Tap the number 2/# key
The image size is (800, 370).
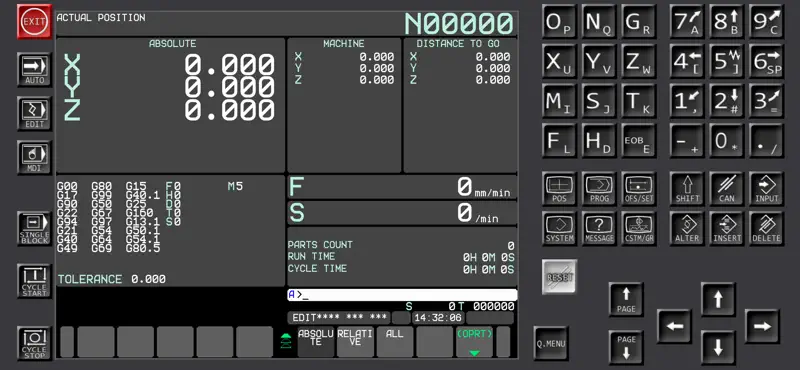pos(727,101)
